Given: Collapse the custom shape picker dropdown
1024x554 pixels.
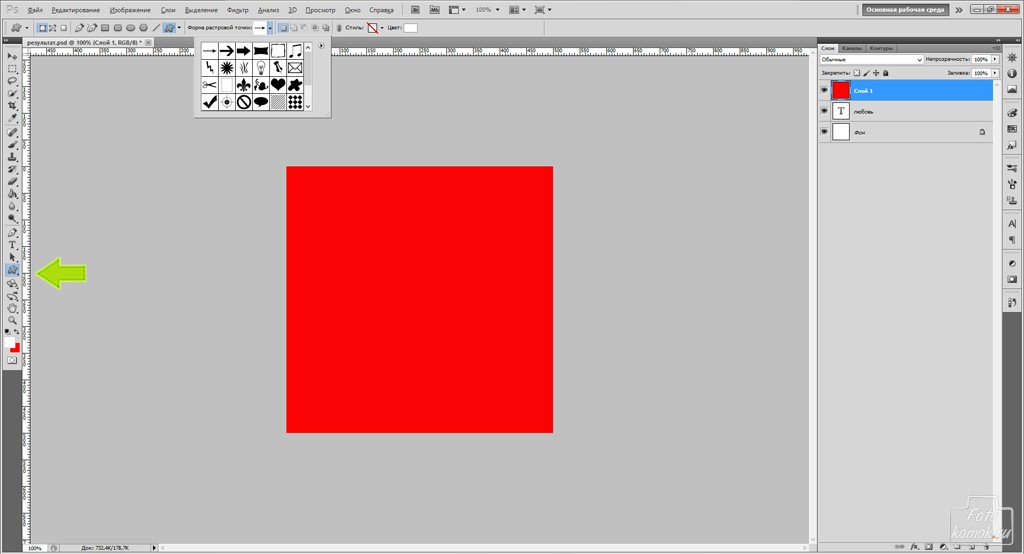Looking at the screenshot, I should tap(270, 28).
